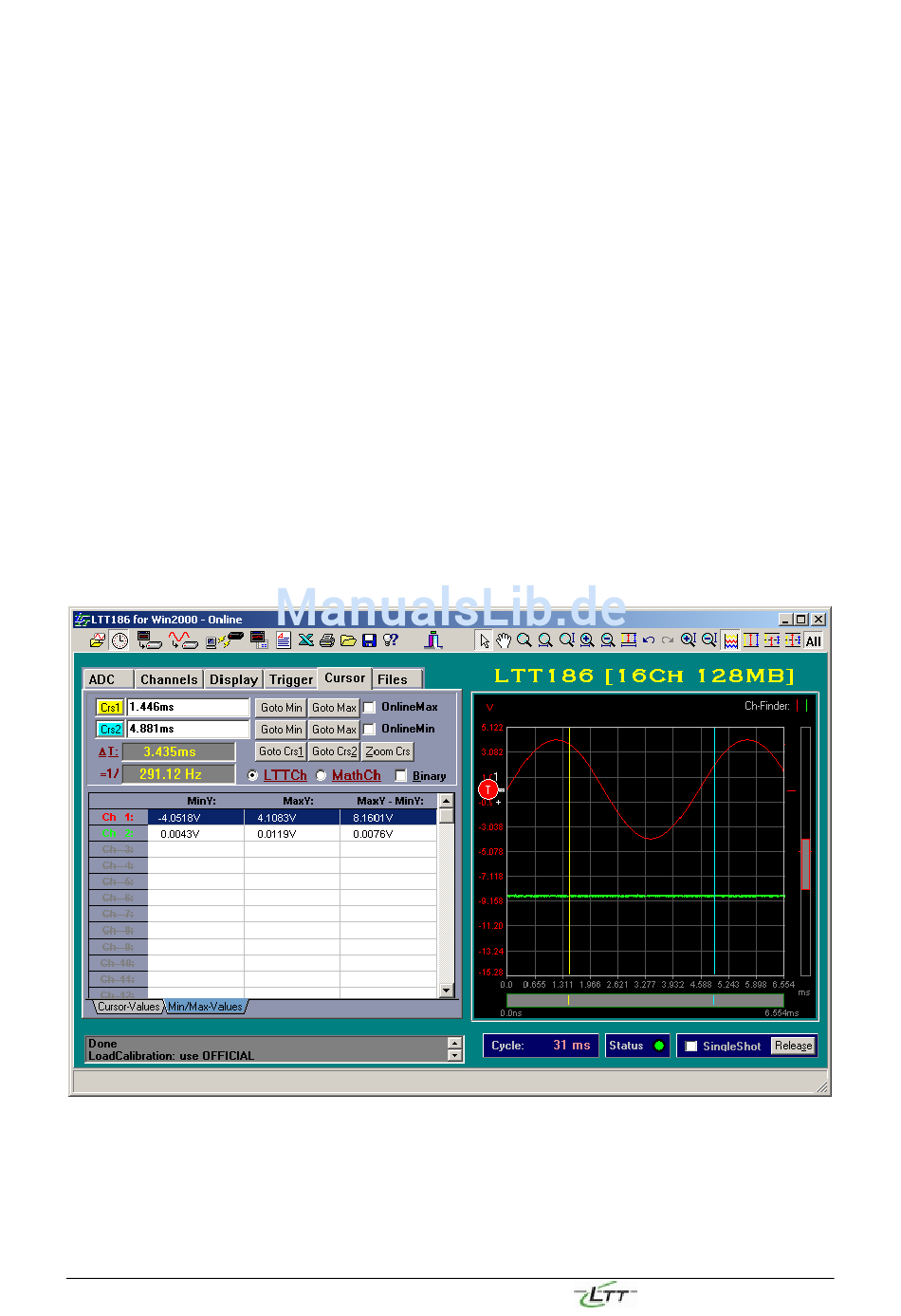Click the redo arrow icon

pos(668,641)
